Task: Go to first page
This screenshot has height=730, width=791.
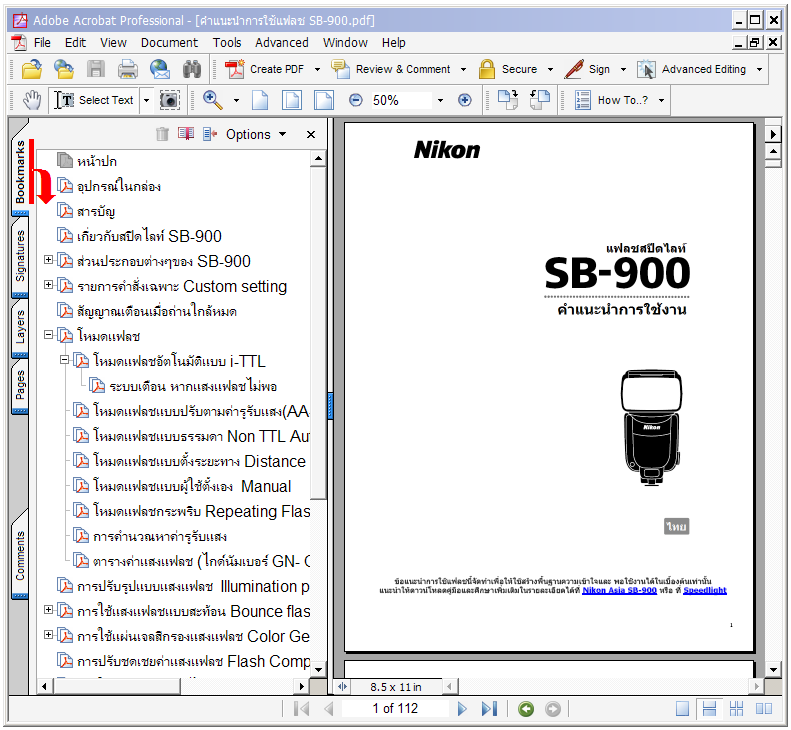Action: pos(301,709)
